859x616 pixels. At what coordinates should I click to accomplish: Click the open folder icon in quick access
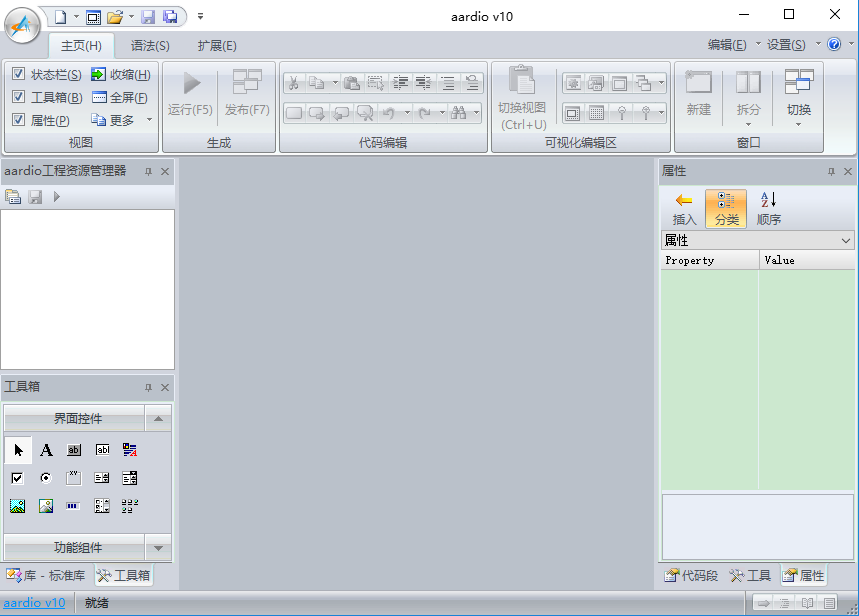click(x=115, y=16)
